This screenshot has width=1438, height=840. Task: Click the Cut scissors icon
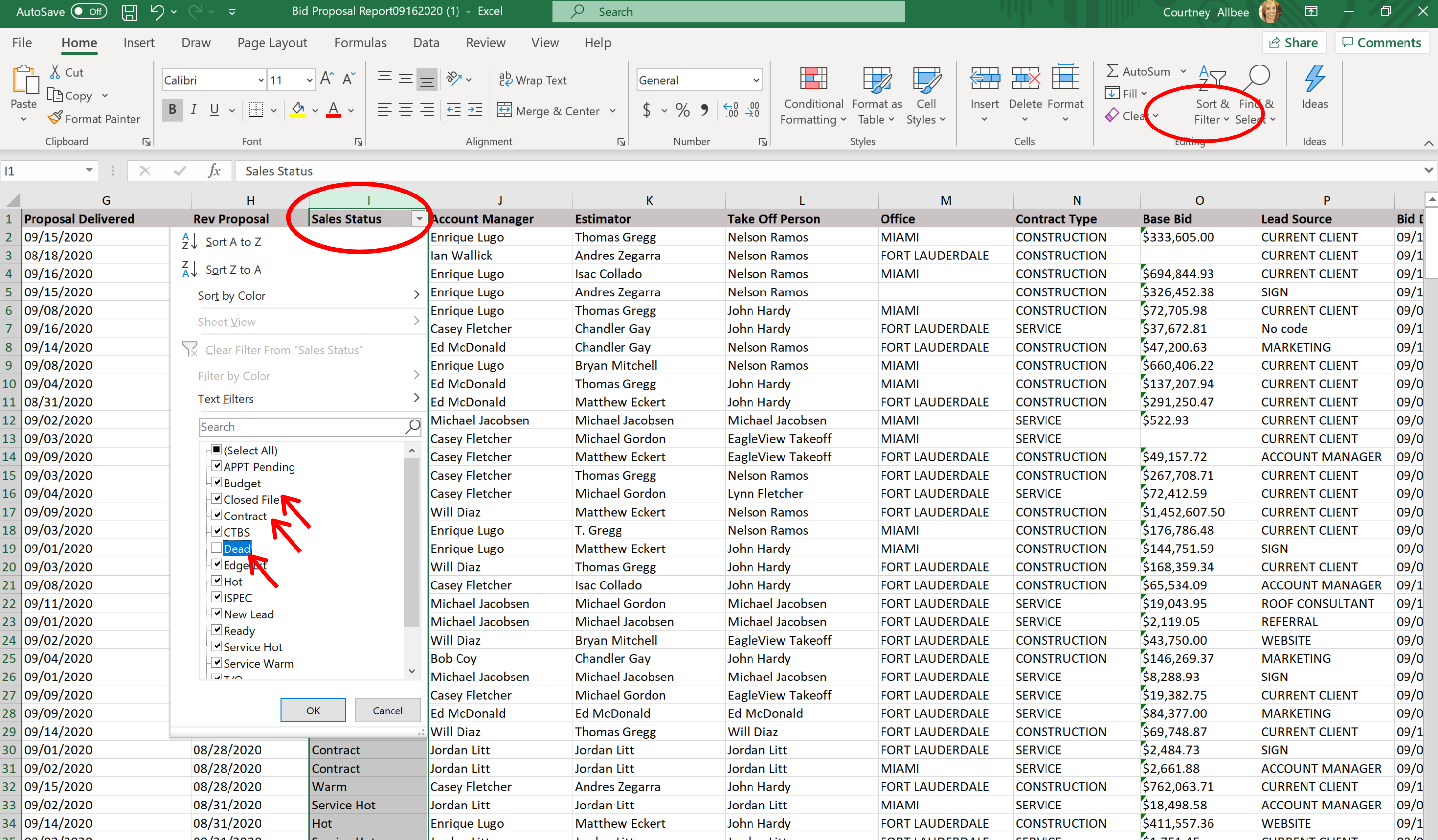click(55, 72)
